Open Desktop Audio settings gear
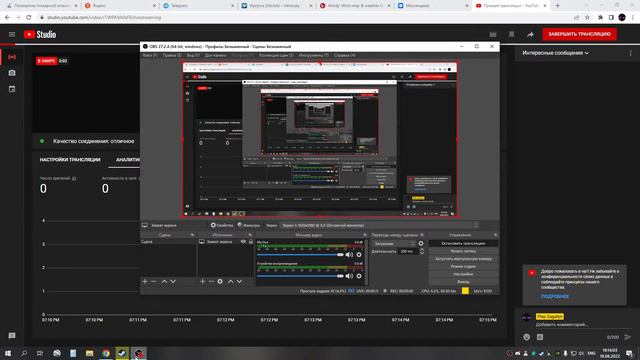640x360 pixels. [x=359, y=276]
